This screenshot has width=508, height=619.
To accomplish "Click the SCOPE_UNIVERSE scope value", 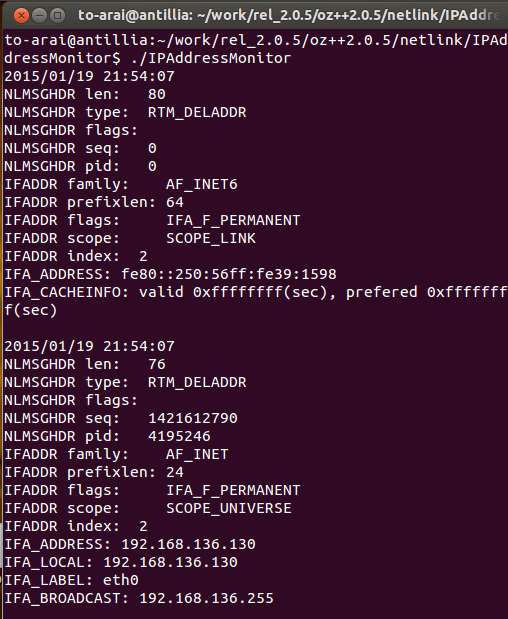I will tap(229, 508).
